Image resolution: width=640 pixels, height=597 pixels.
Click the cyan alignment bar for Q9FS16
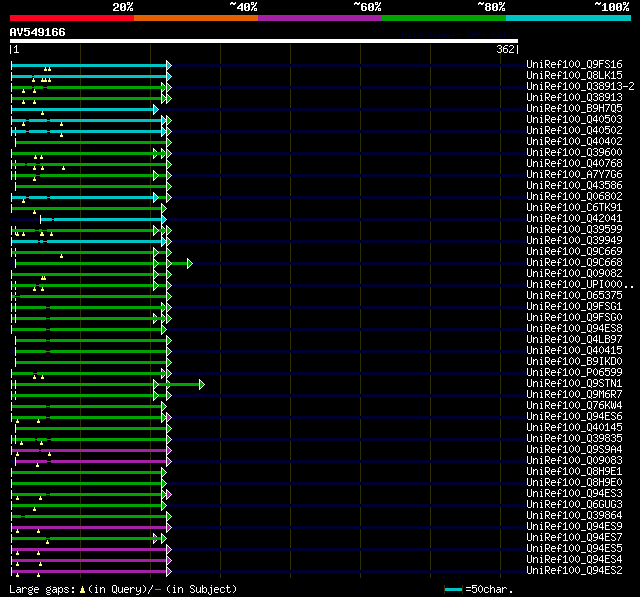89,65
